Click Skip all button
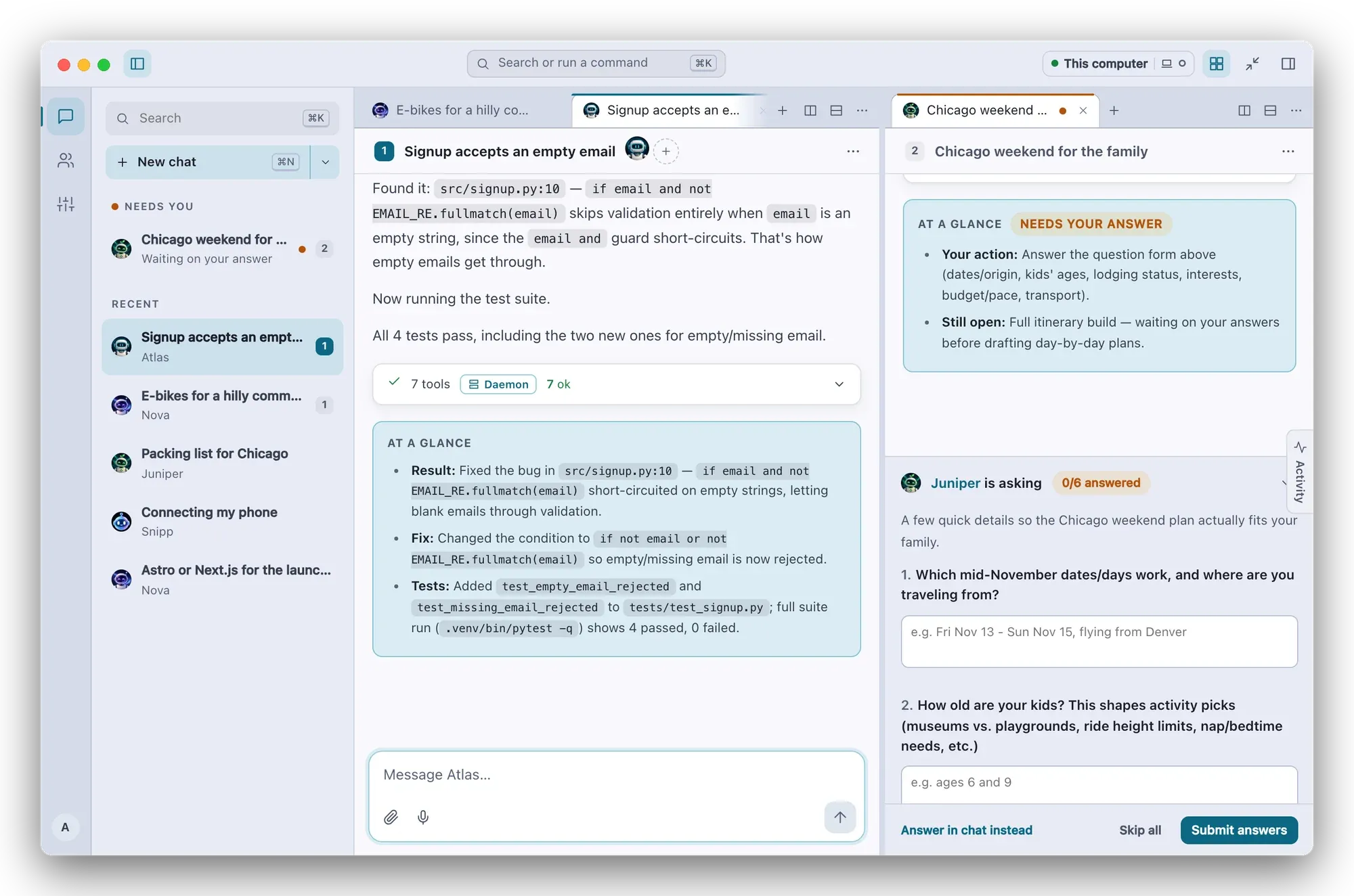 [1140, 830]
